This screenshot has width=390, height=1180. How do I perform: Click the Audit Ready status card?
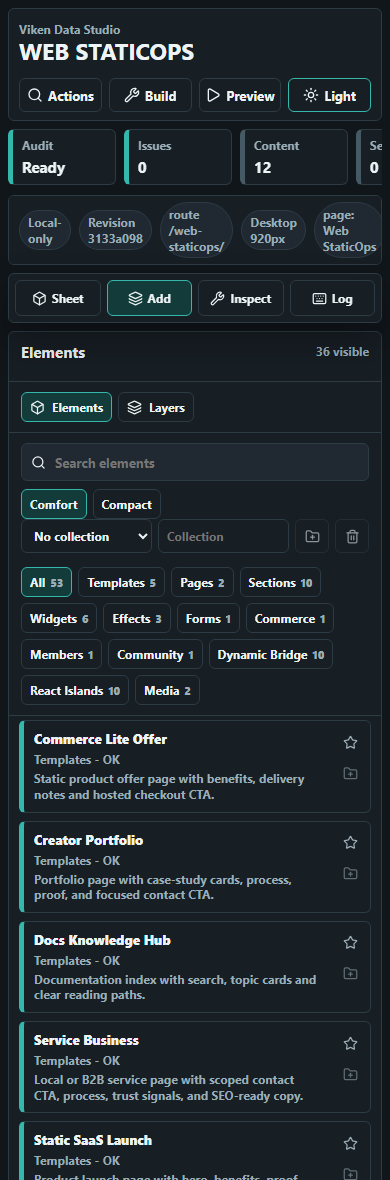click(62, 157)
